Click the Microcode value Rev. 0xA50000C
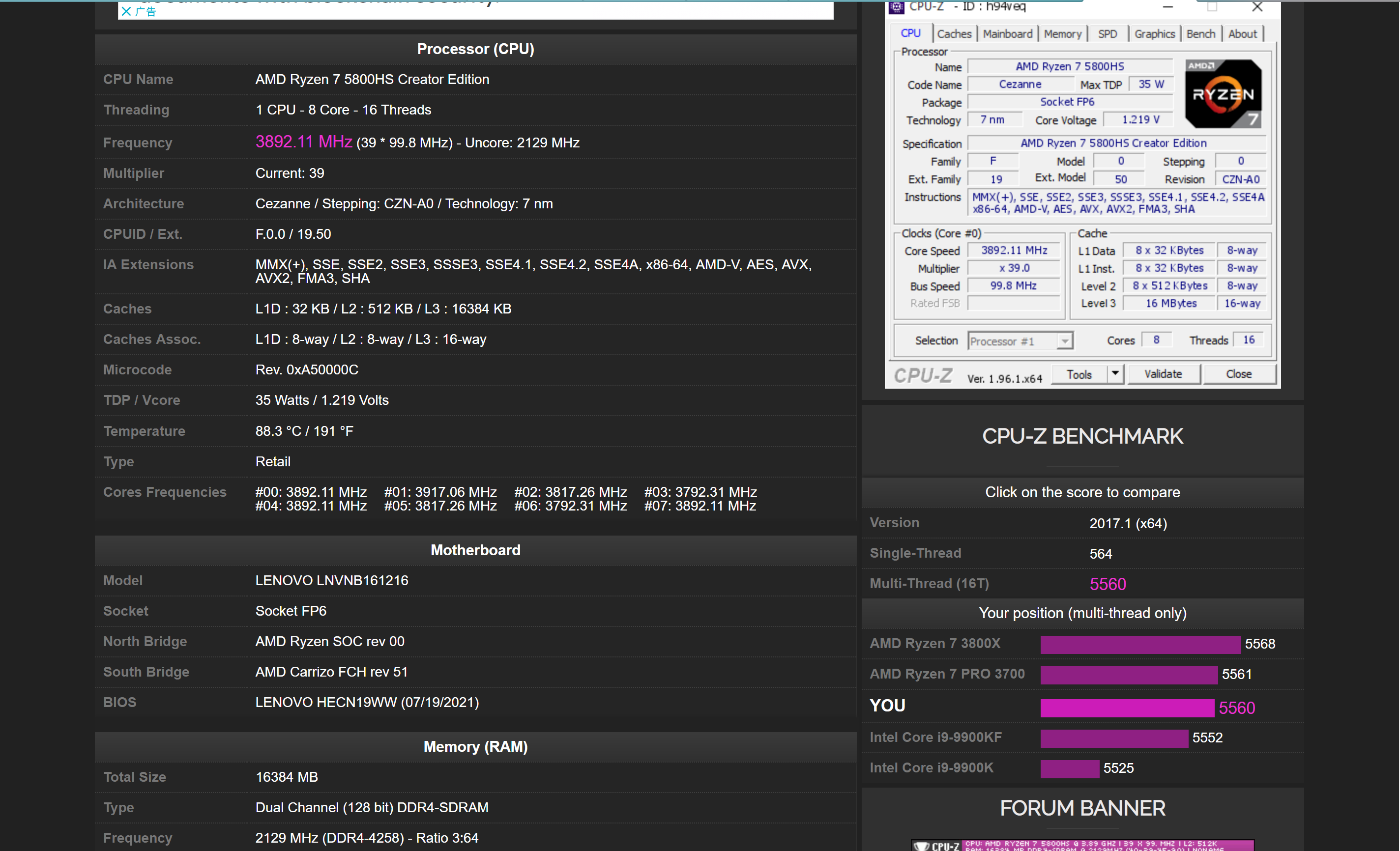The width and height of the screenshot is (1400, 851). coord(307,370)
